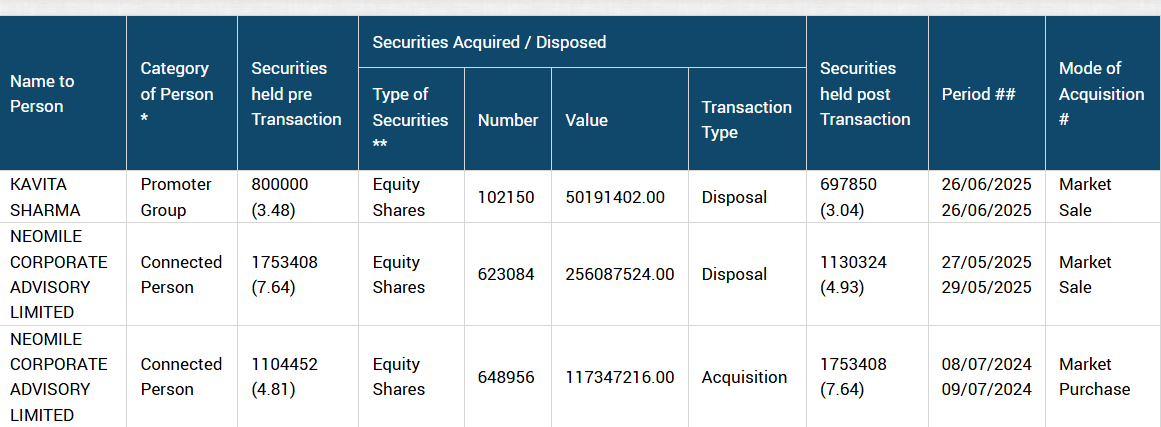The image size is (1161, 427).
Task: Click the Period ## column header
Action: (x=987, y=93)
